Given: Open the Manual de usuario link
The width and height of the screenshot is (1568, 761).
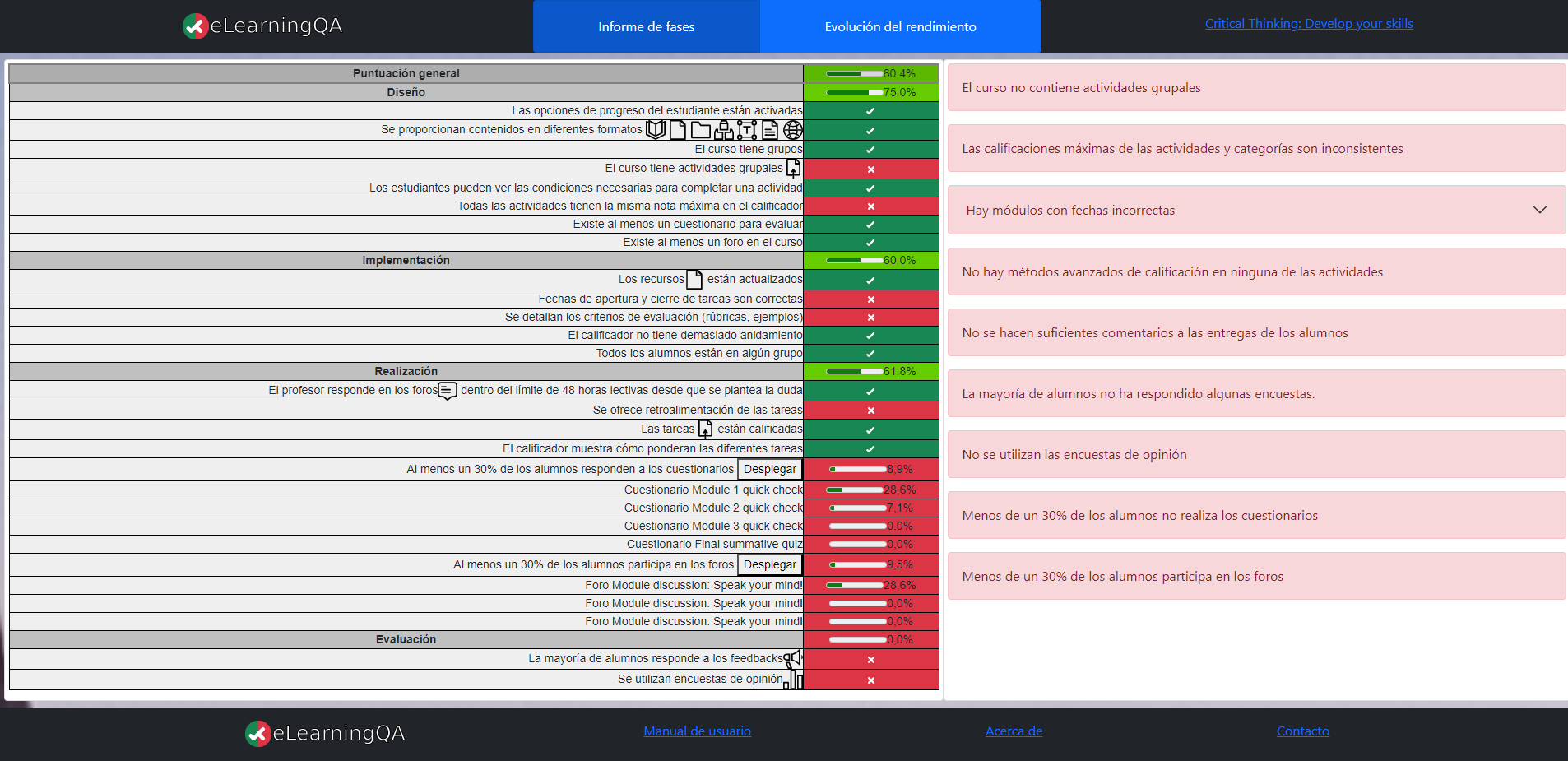Looking at the screenshot, I should pyautogui.click(x=697, y=731).
